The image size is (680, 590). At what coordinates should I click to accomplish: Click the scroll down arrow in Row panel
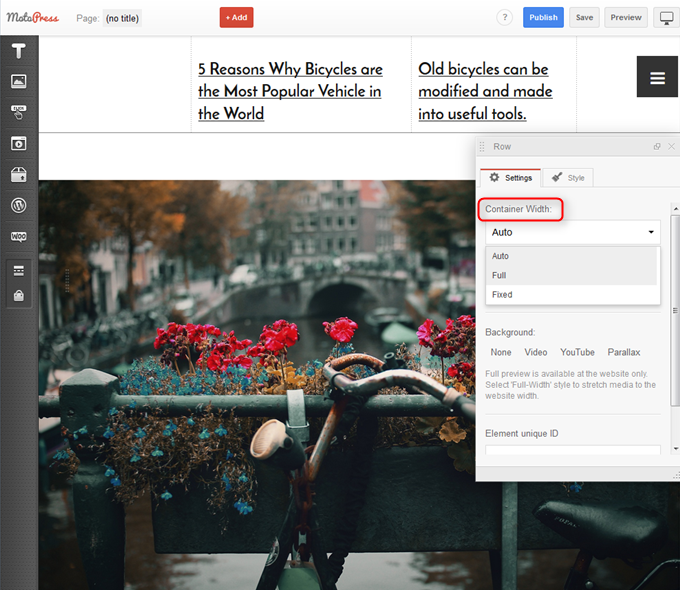pyautogui.click(x=676, y=449)
